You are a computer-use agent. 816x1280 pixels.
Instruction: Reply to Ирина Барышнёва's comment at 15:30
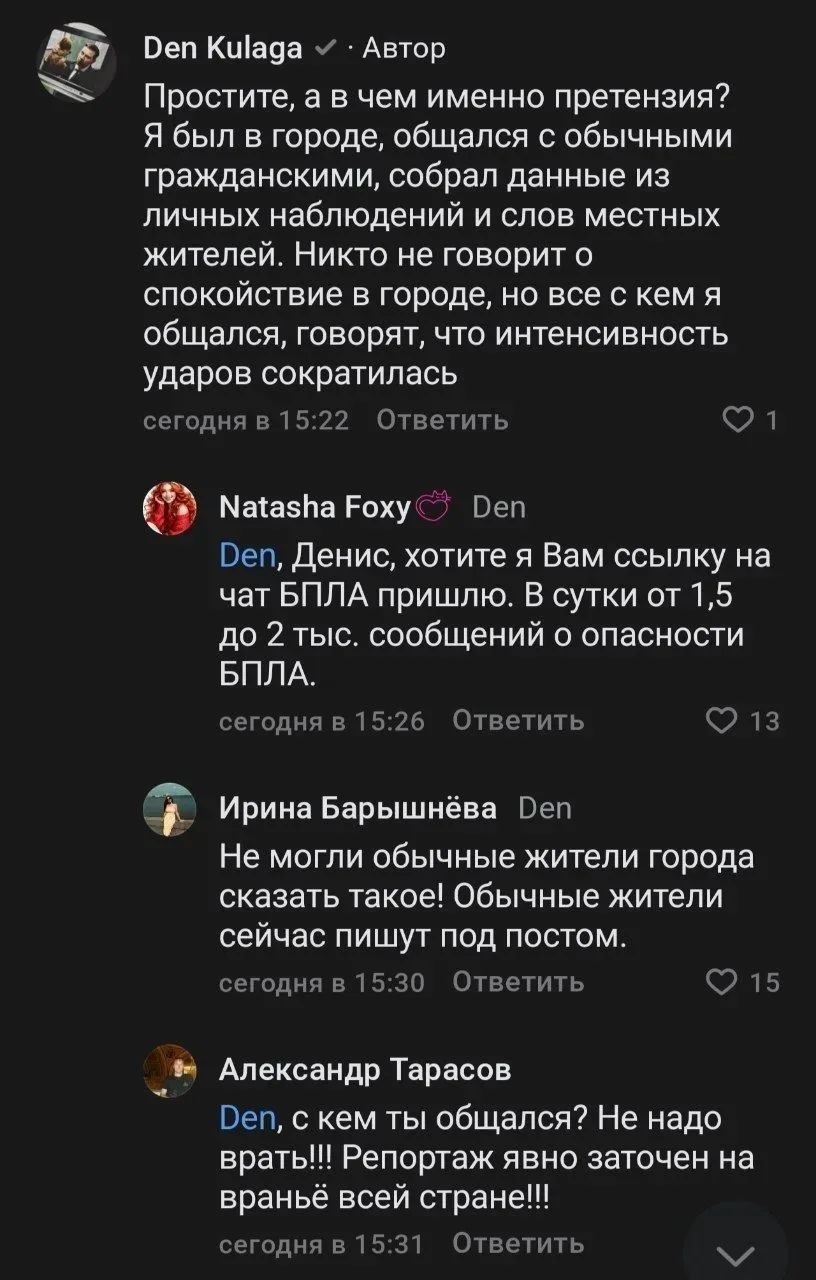[518, 983]
